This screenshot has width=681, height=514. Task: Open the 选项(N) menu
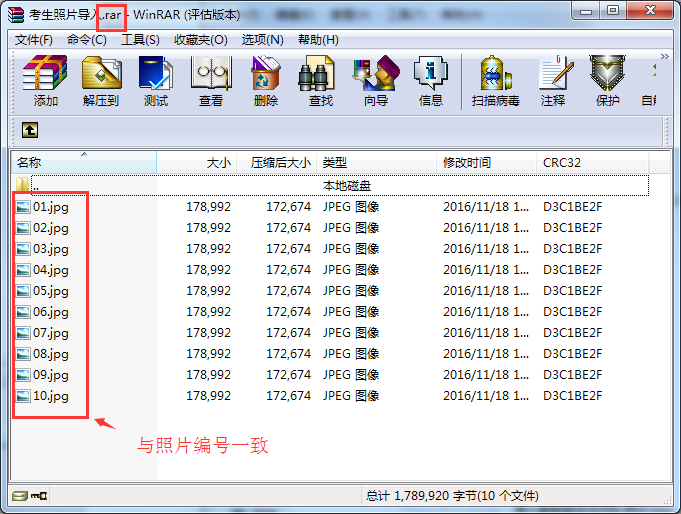tap(262, 40)
